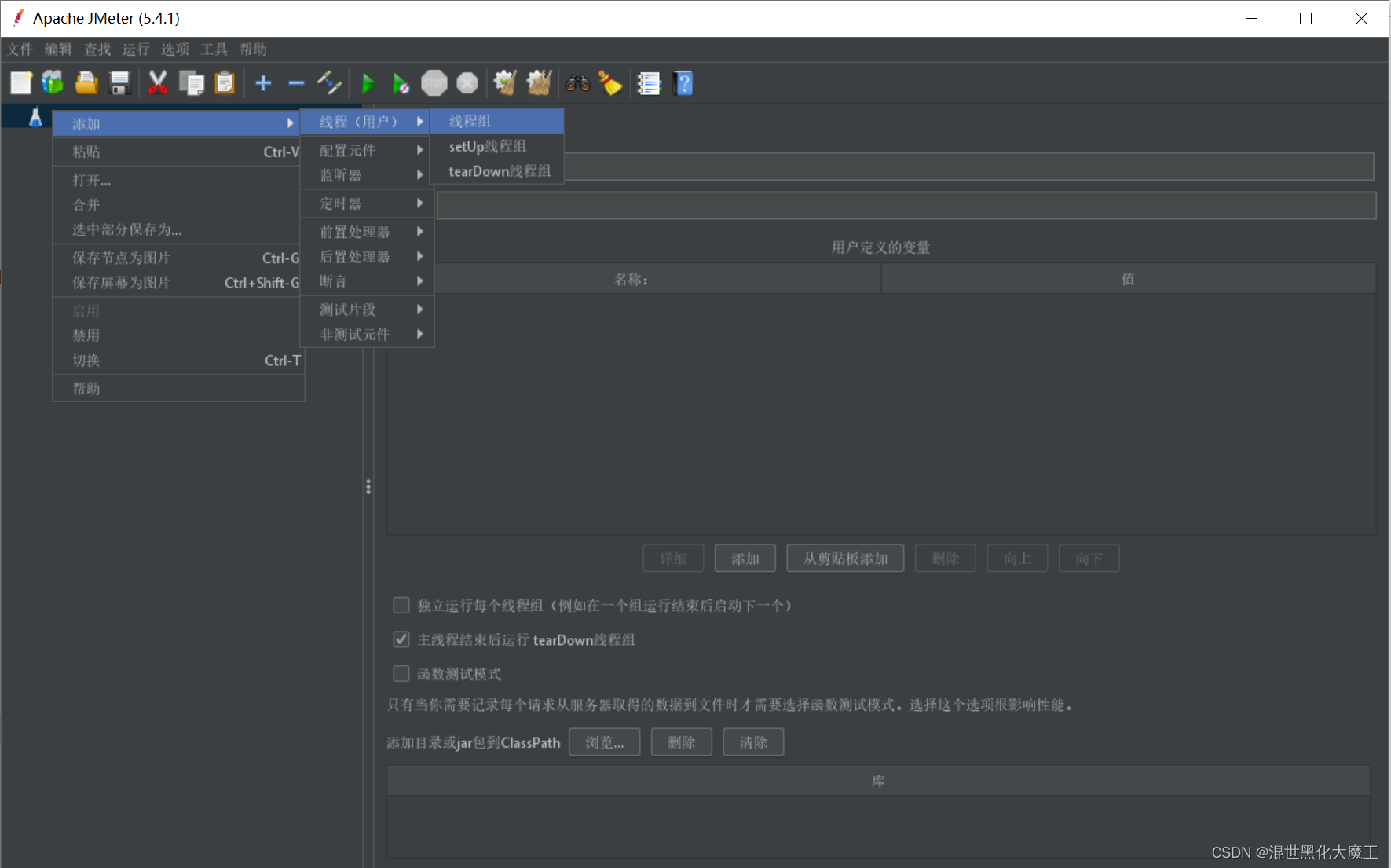
Task: Expand 前置处理器 submenu
Action: point(367,232)
